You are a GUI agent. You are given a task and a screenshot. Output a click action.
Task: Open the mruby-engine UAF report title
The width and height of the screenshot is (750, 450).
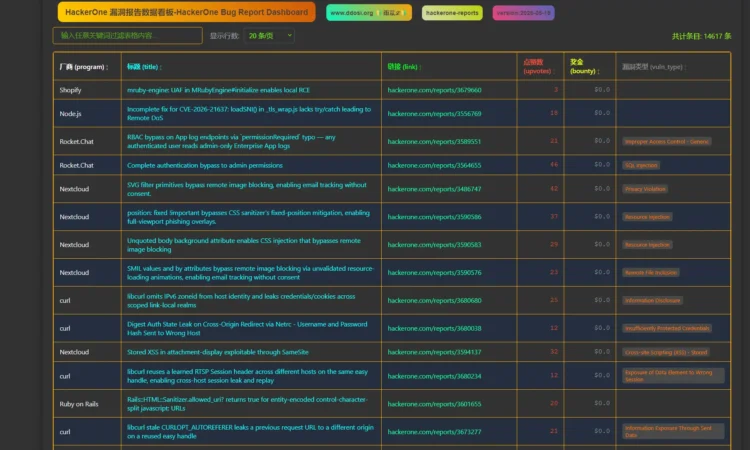pos(218,90)
